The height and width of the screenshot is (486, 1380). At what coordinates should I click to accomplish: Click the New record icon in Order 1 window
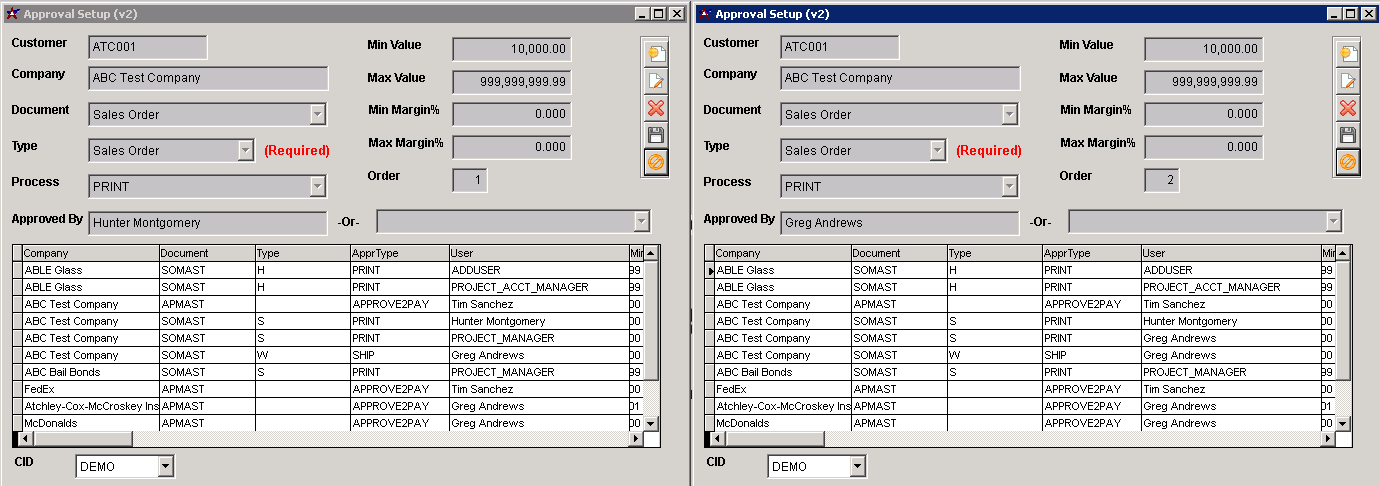[656, 54]
